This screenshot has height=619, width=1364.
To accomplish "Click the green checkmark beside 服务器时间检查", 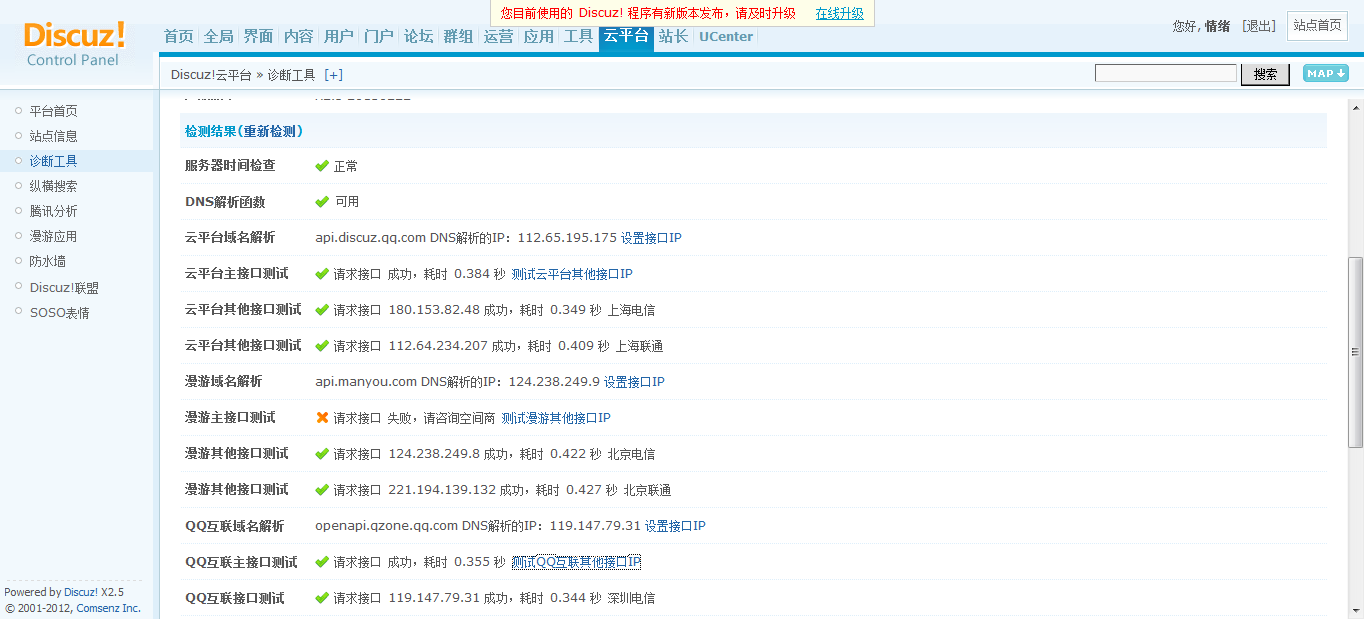I will [x=322, y=166].
